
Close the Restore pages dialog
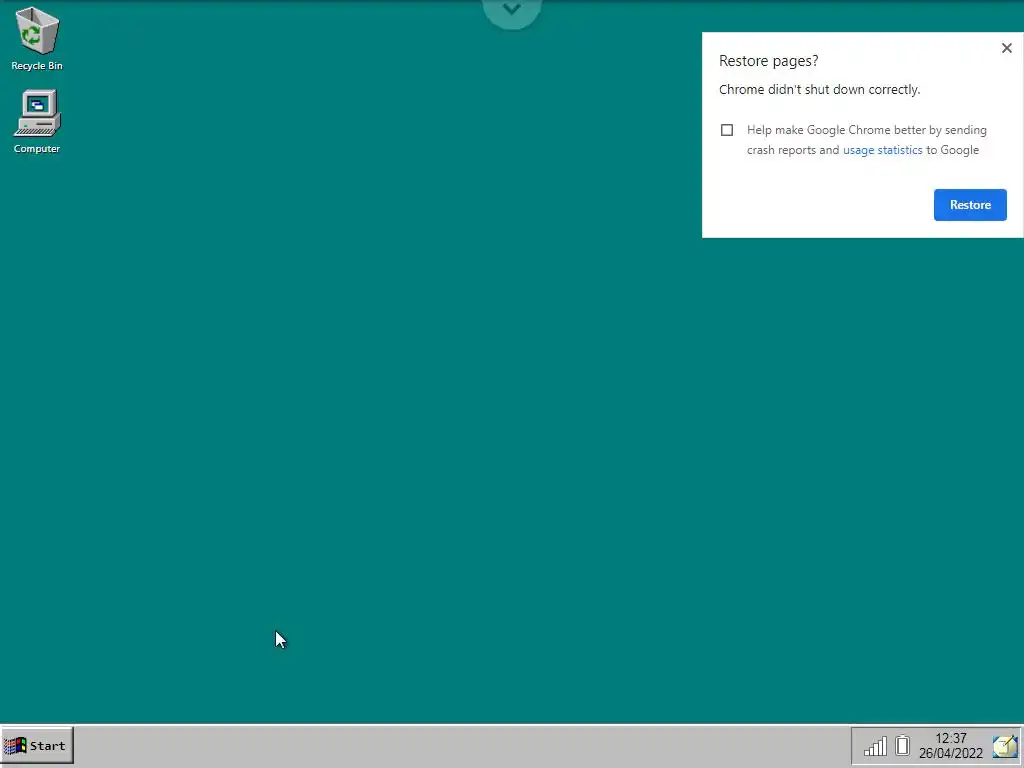[x=1006, y=48]
